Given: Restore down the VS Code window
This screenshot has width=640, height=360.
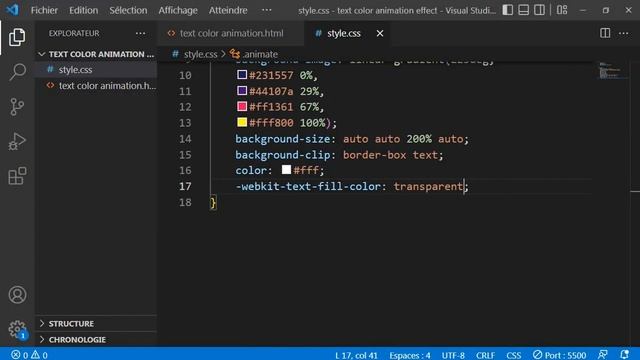Looking at the screenshot, I should (x=606, y=10).
